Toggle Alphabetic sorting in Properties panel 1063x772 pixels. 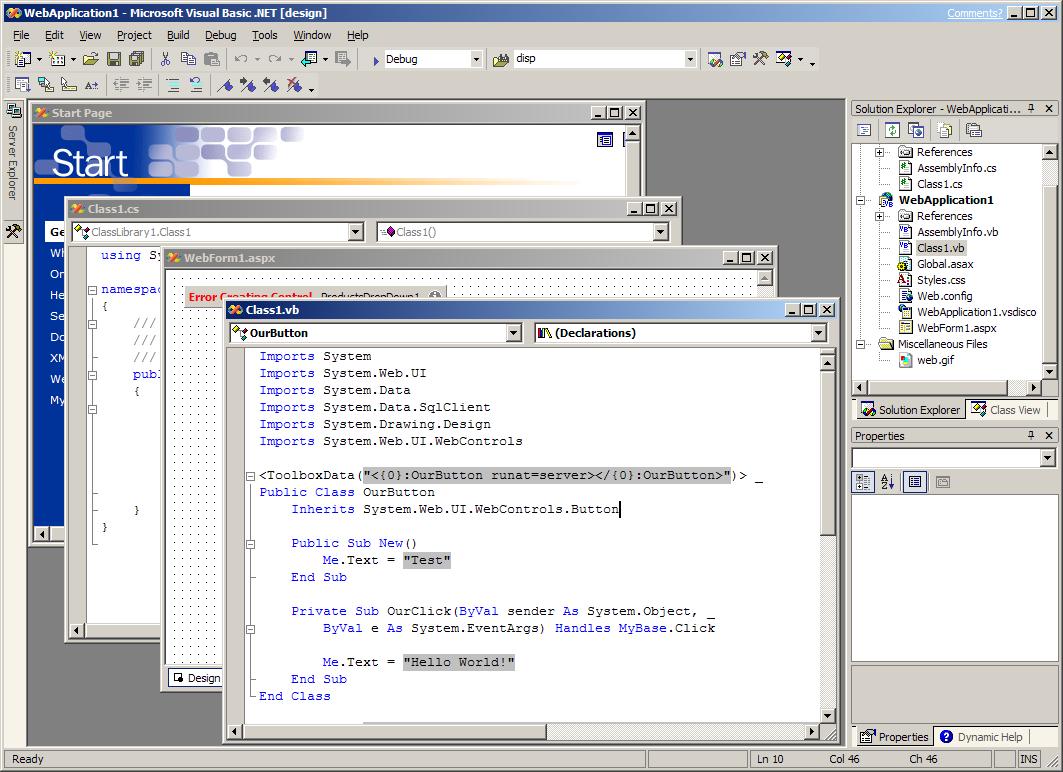(887, 482)
